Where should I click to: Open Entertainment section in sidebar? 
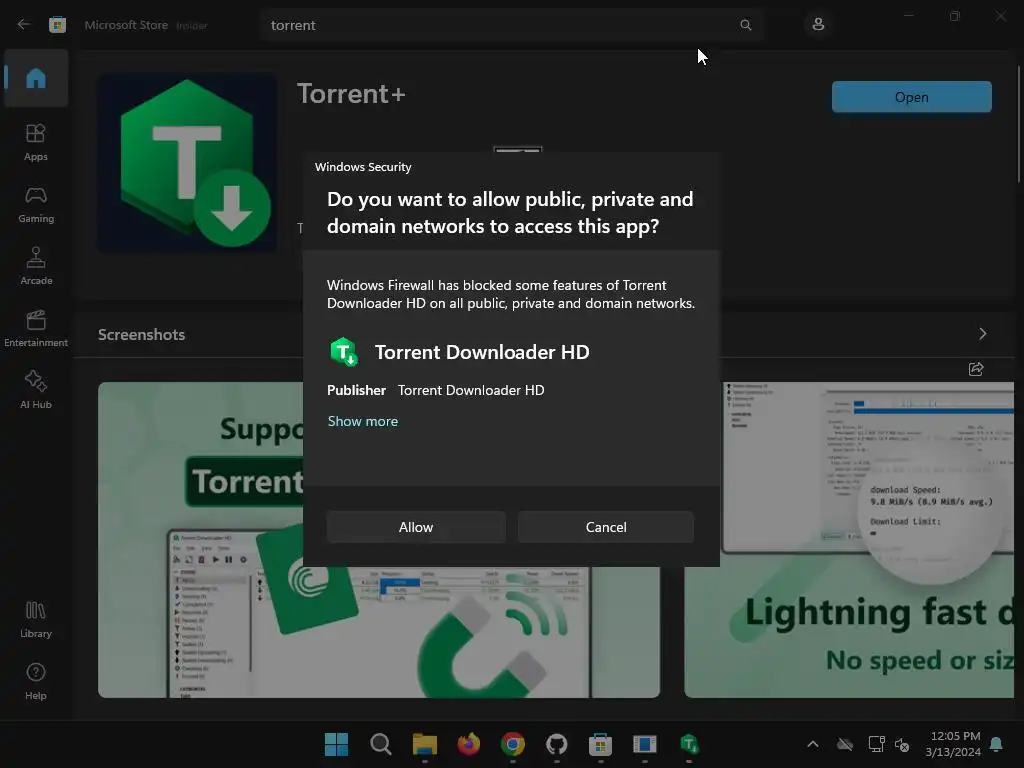point(36,328)
